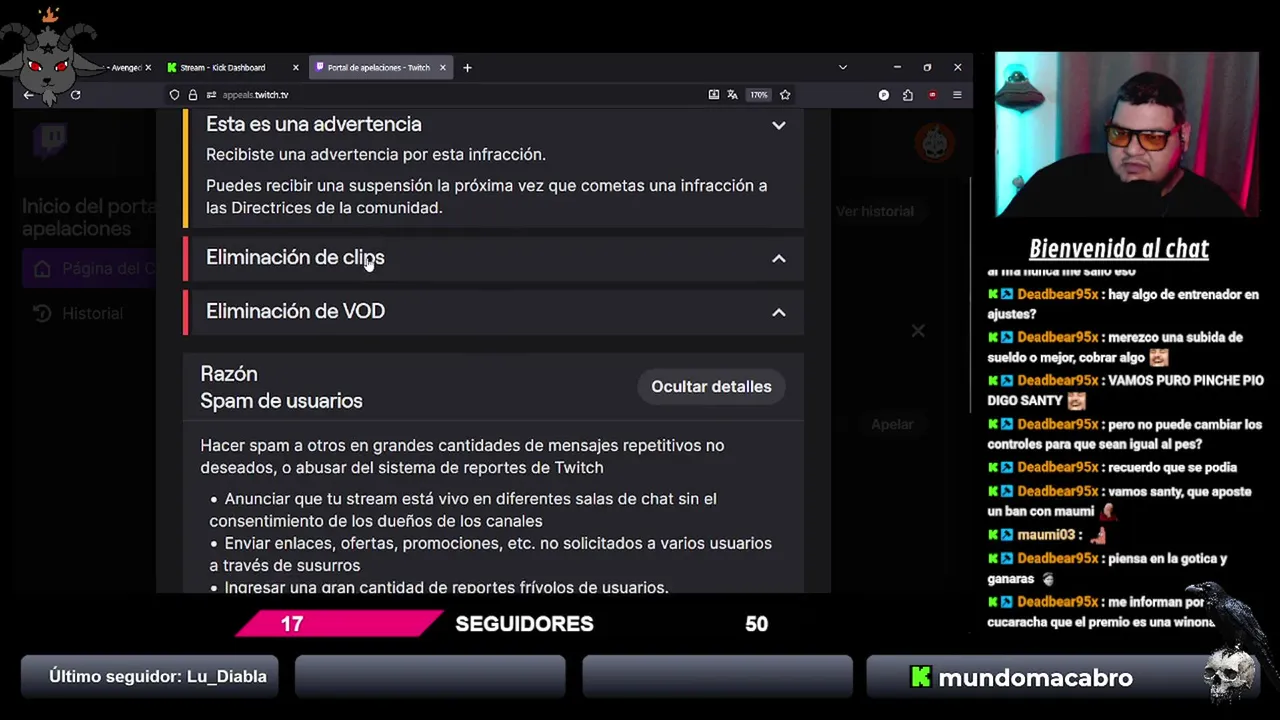Click the Ocultar detalles button
The width and height of the screenshot is (1280, 720).
711,386
